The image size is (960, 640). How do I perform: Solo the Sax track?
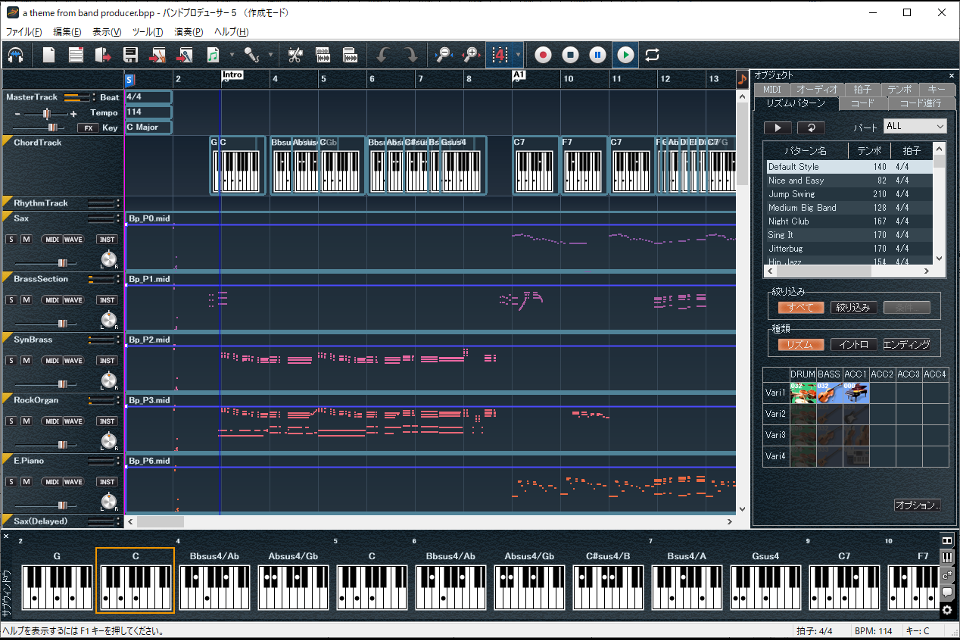coord(11,239)
